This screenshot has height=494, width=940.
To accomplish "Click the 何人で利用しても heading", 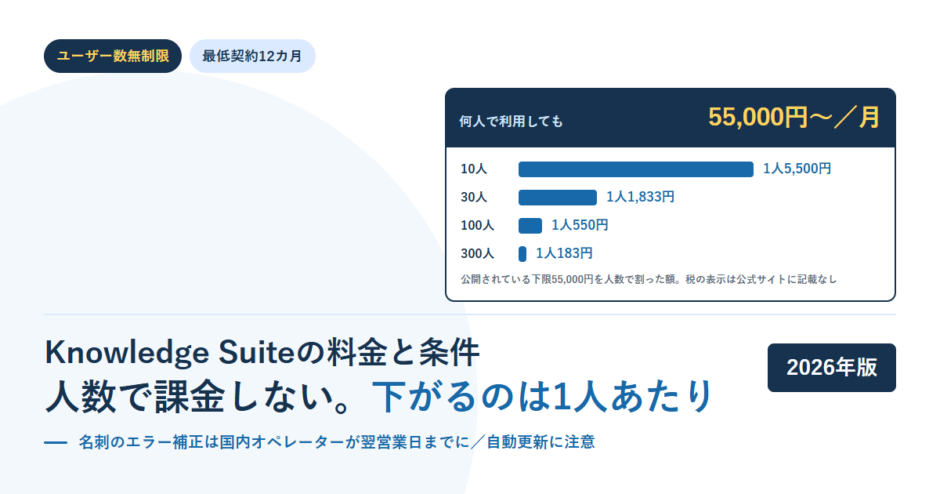I will coord(511,122).
